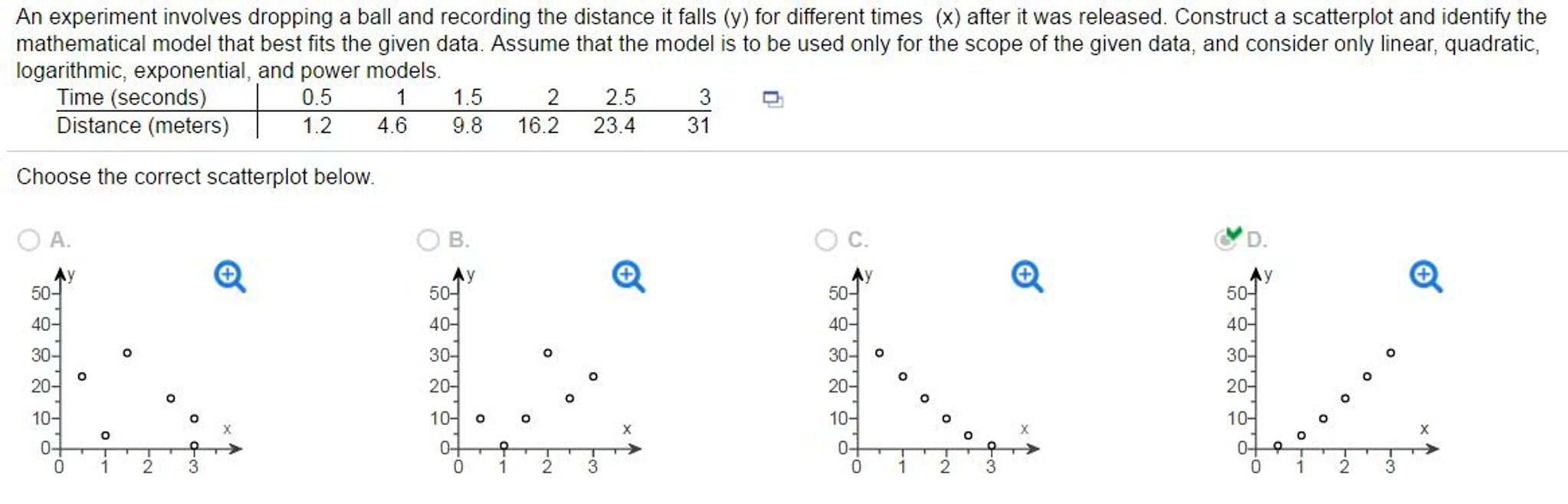Click the 'Choose the correct scatterplot below' text
Viewport: 1568px width, 504px height.
pos(195,177)
